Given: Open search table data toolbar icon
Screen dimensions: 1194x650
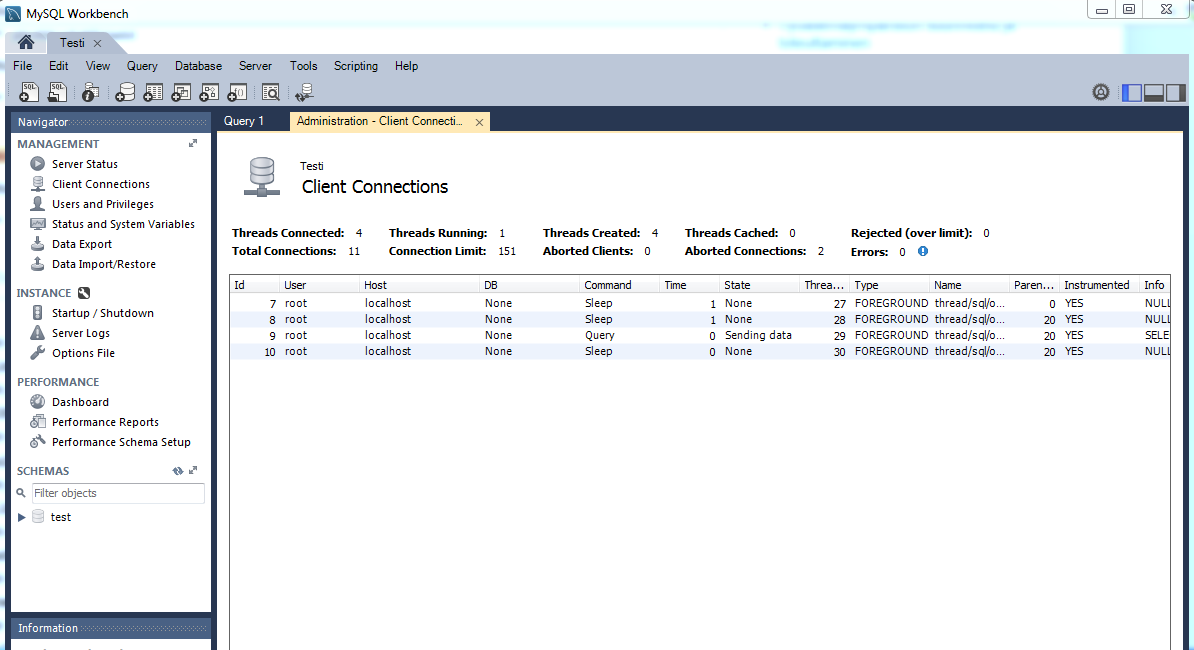Looking at the screenshot, I should tap(270, 92).
